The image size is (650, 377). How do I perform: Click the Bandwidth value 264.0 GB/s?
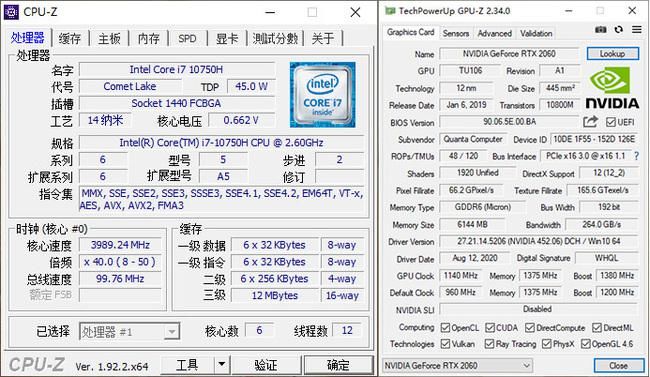[601, 224]
